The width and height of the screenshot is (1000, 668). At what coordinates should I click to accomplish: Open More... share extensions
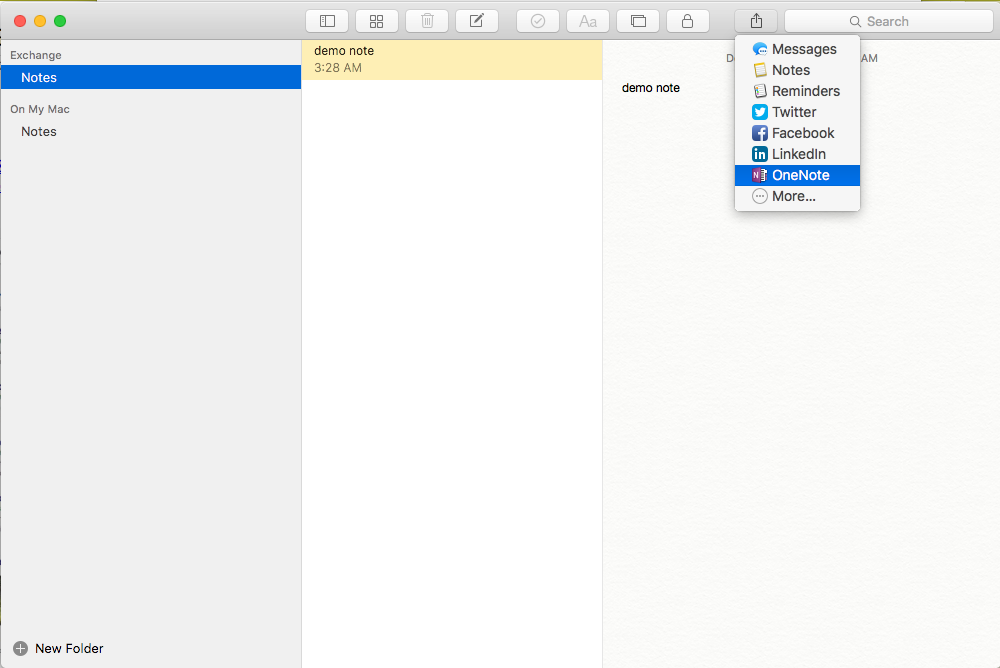(x=797, y=197)
